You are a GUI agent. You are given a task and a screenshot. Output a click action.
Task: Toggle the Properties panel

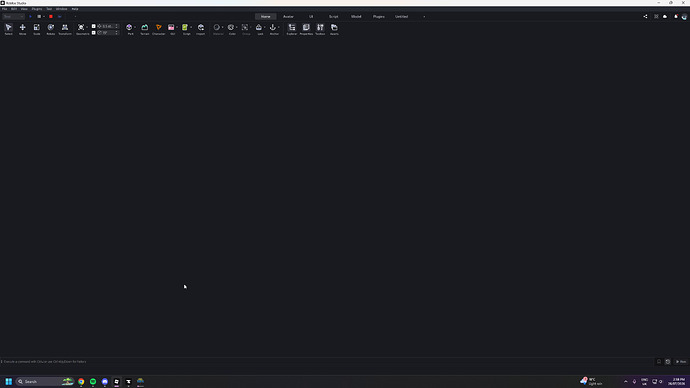[306, 29]
